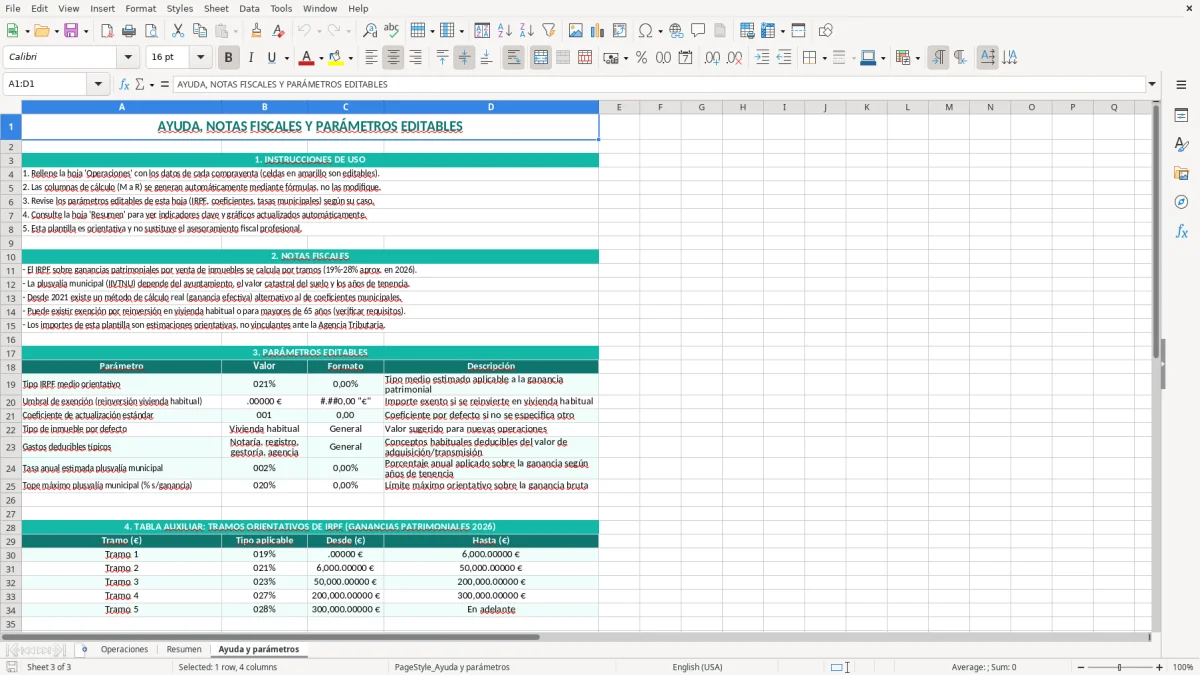Expand the highlighting color dropdown arrow

[350, 58]
